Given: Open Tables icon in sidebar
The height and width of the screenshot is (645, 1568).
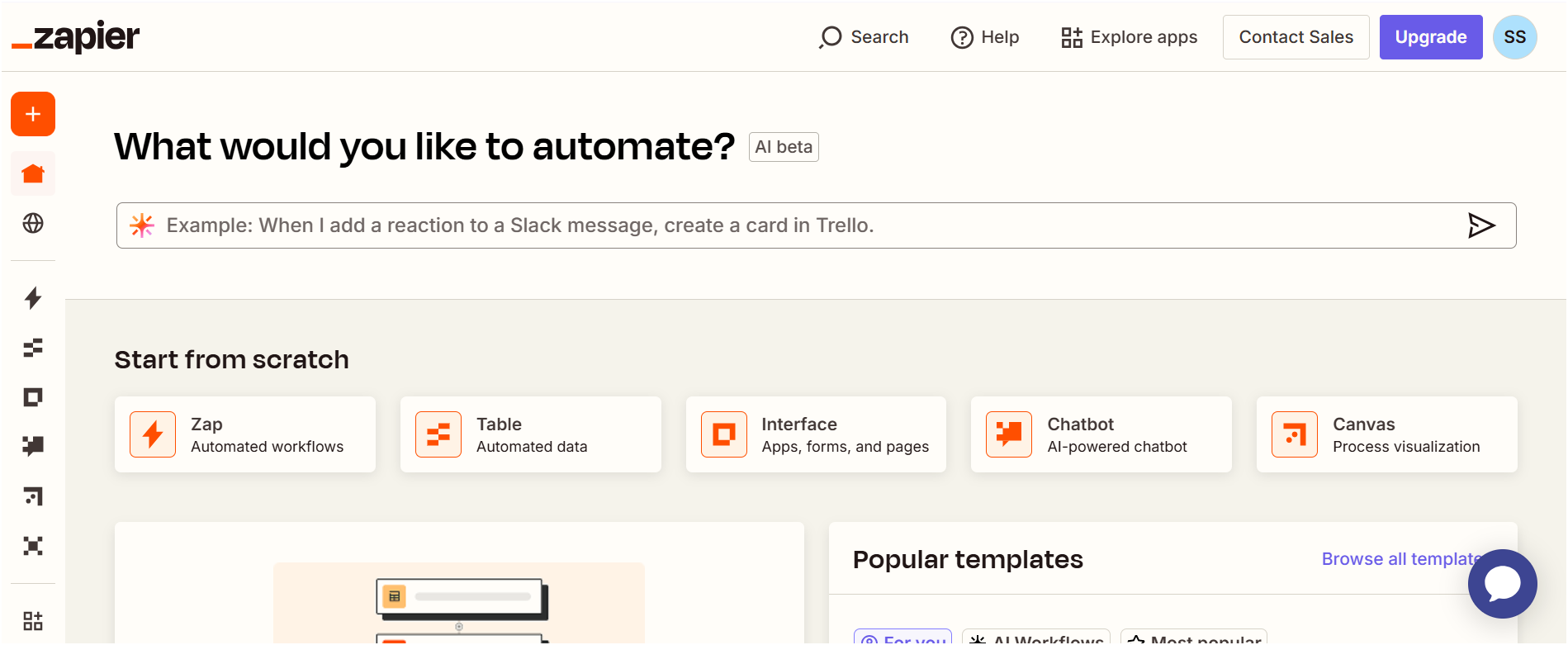Looking at the screenshot, I should coord(33,348).
